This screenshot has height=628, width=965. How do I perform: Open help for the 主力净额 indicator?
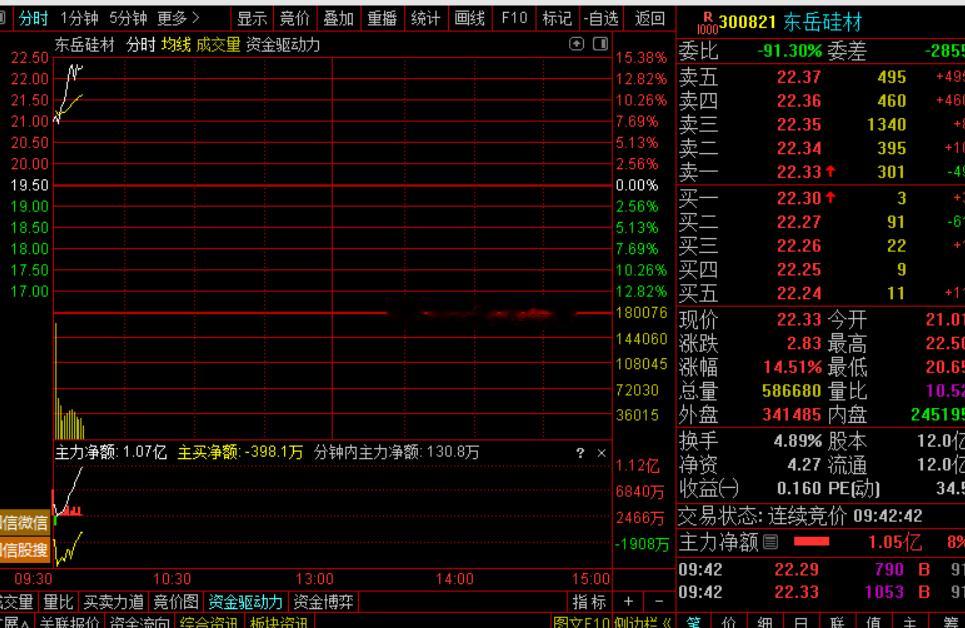coord(580,453)
